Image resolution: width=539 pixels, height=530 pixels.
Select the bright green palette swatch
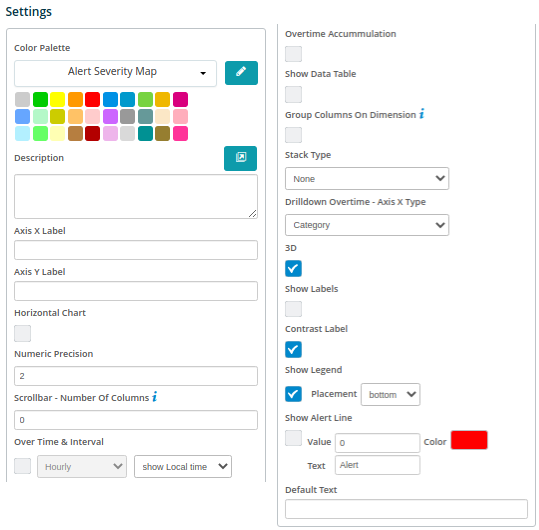40,99
